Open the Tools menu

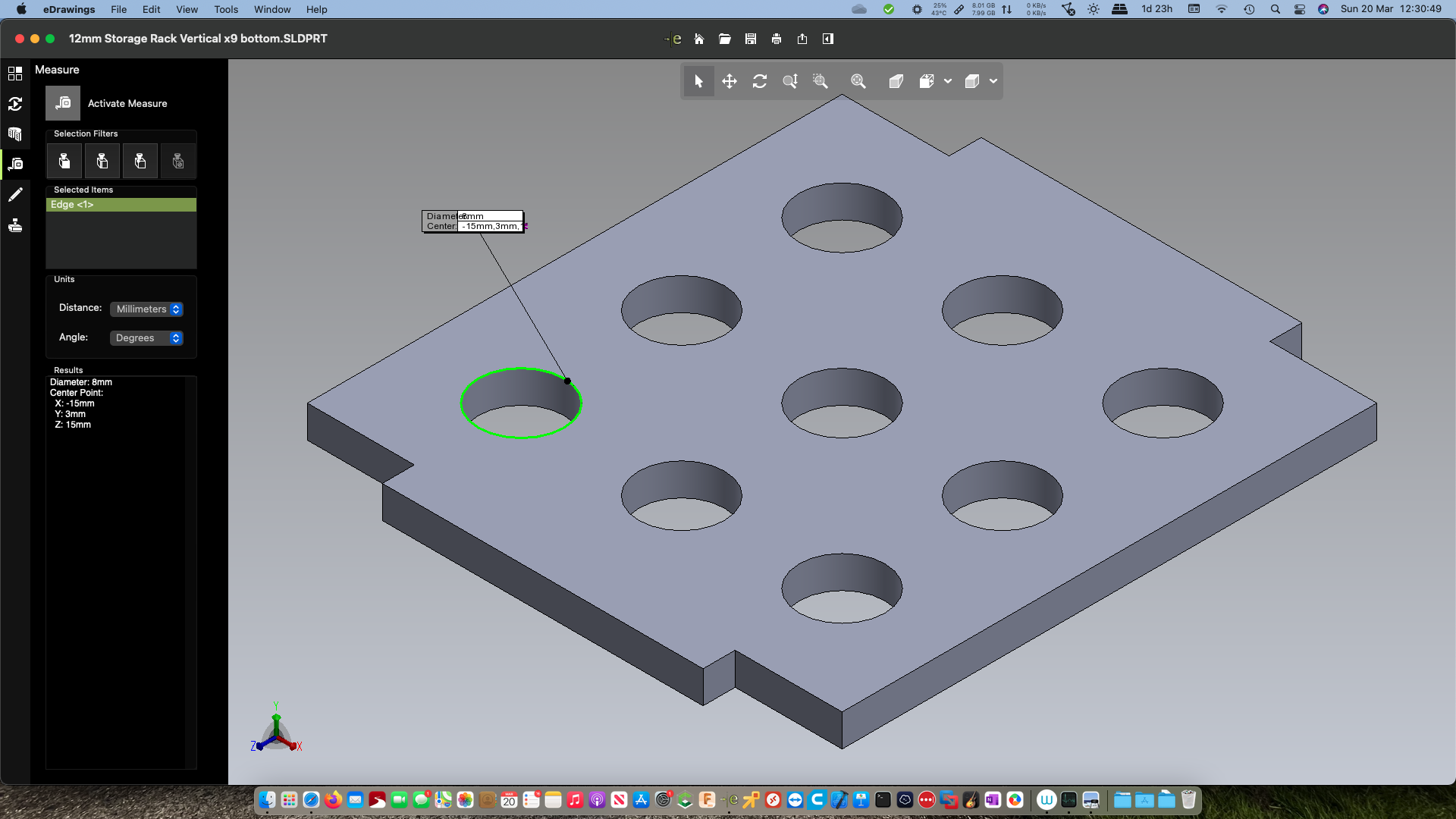(225, 9)
